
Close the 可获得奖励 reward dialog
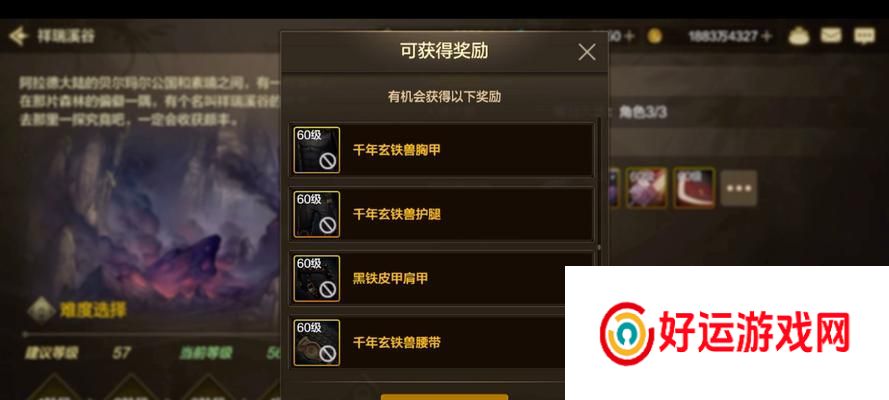pos(587,53)
